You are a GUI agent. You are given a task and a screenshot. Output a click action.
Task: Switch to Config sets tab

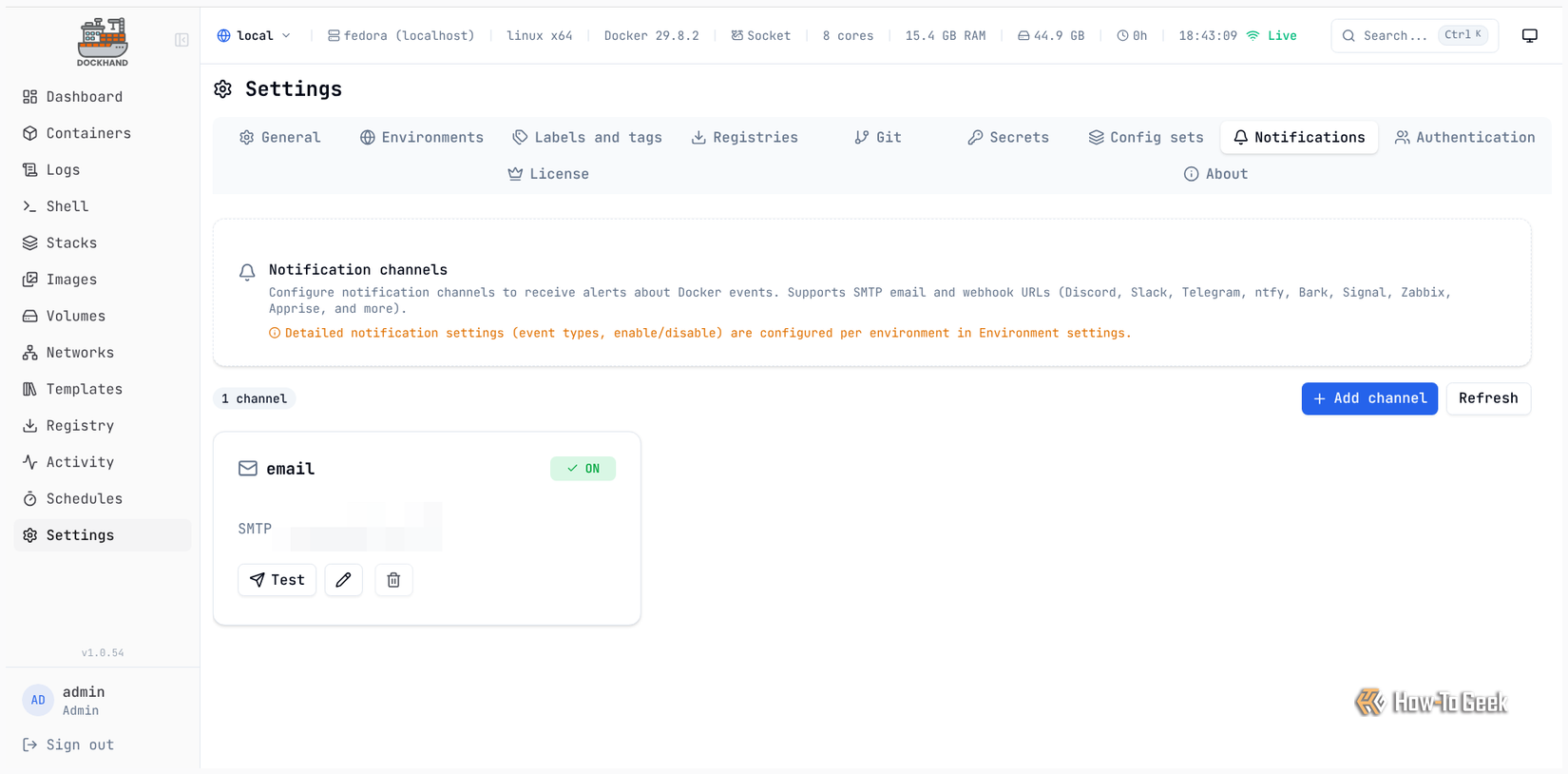[1146, 138]
